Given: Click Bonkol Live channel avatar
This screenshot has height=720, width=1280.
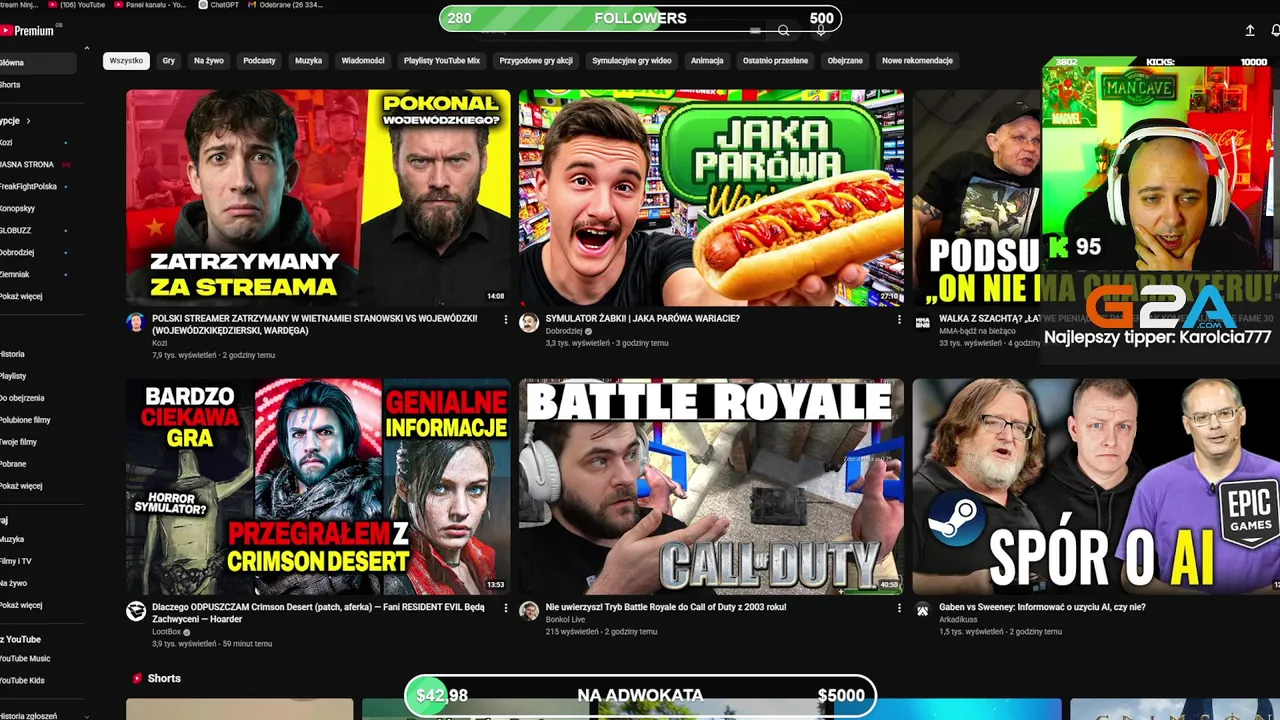Looking at the screenshot, I should point(529,611).
